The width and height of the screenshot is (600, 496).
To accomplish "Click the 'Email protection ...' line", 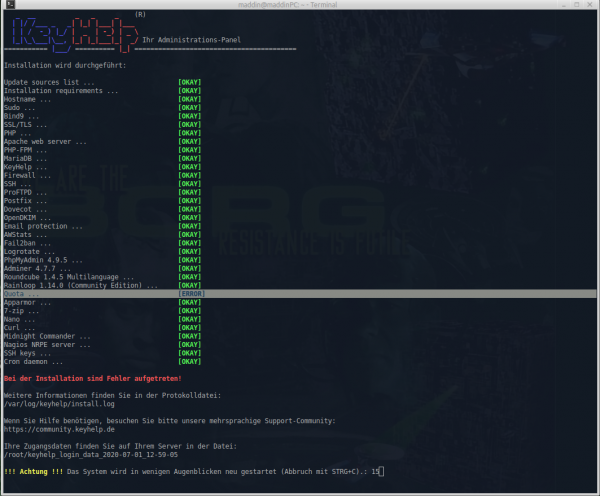I will 43,226.
